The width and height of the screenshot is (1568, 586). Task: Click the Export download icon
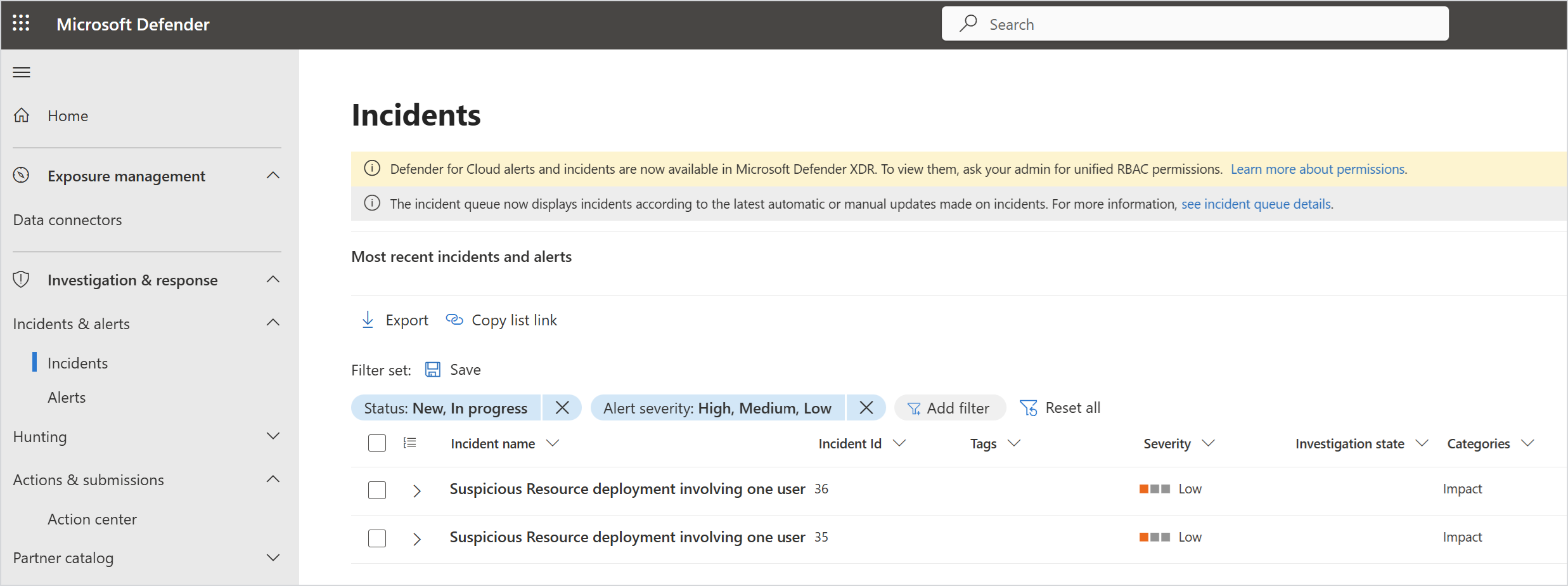click(x=368, y=320)
